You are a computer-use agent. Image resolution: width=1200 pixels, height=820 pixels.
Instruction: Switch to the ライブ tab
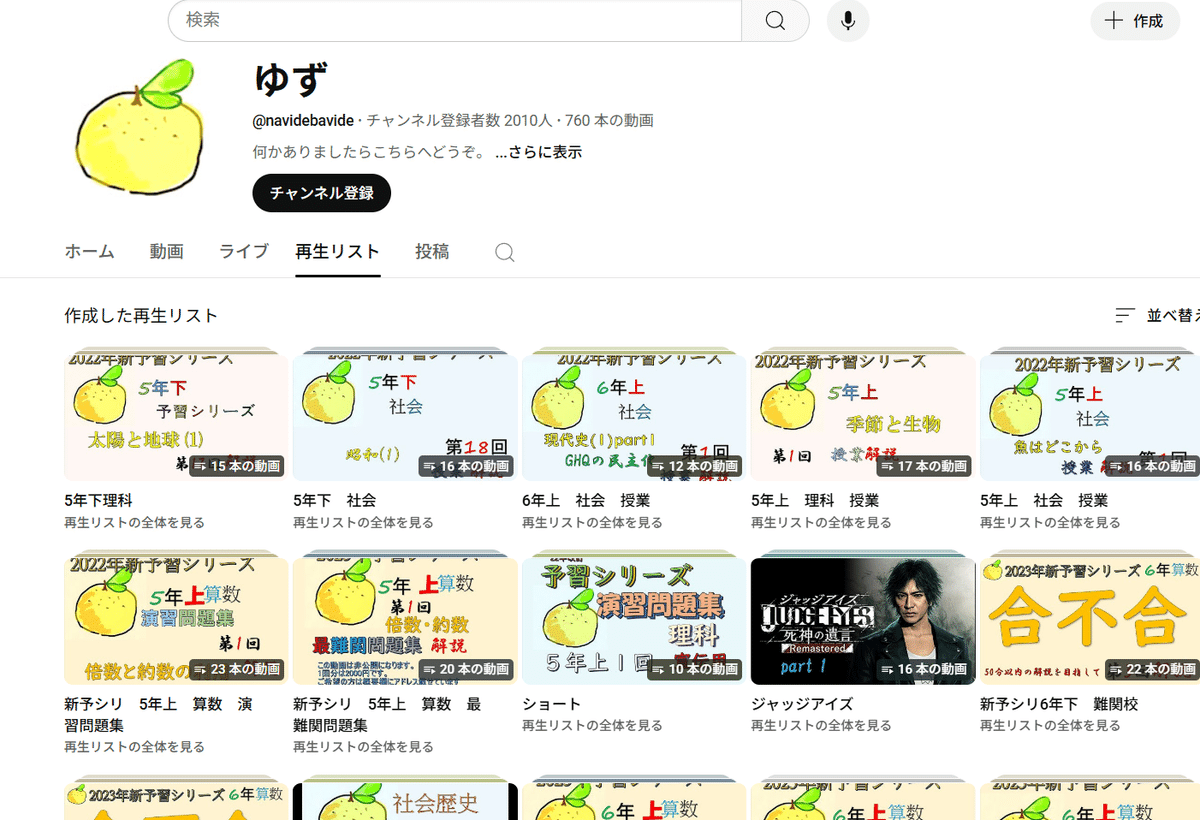tap(244, 252)
